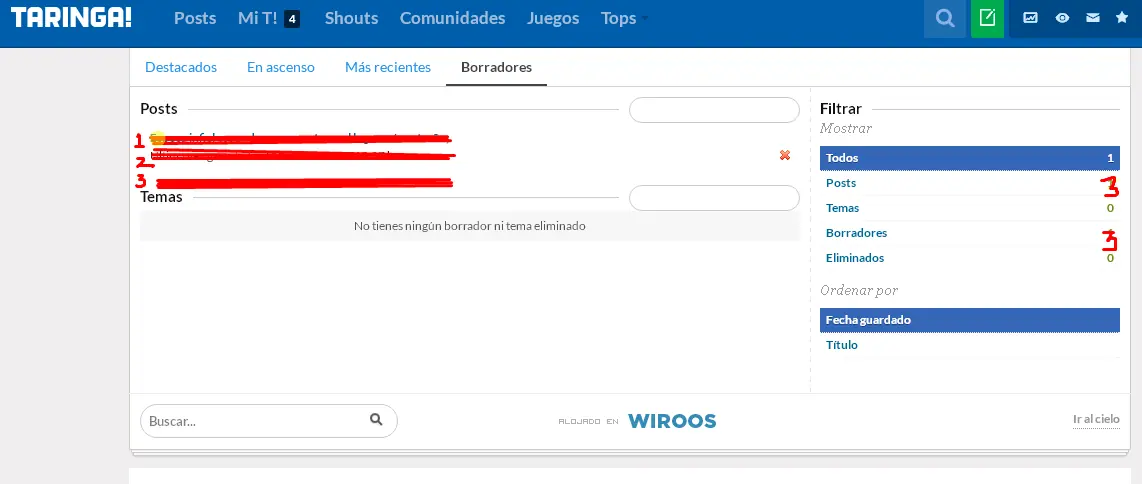Click the Taringa! logo
The height and width of the screenshot is (484, 1142).
71,18
